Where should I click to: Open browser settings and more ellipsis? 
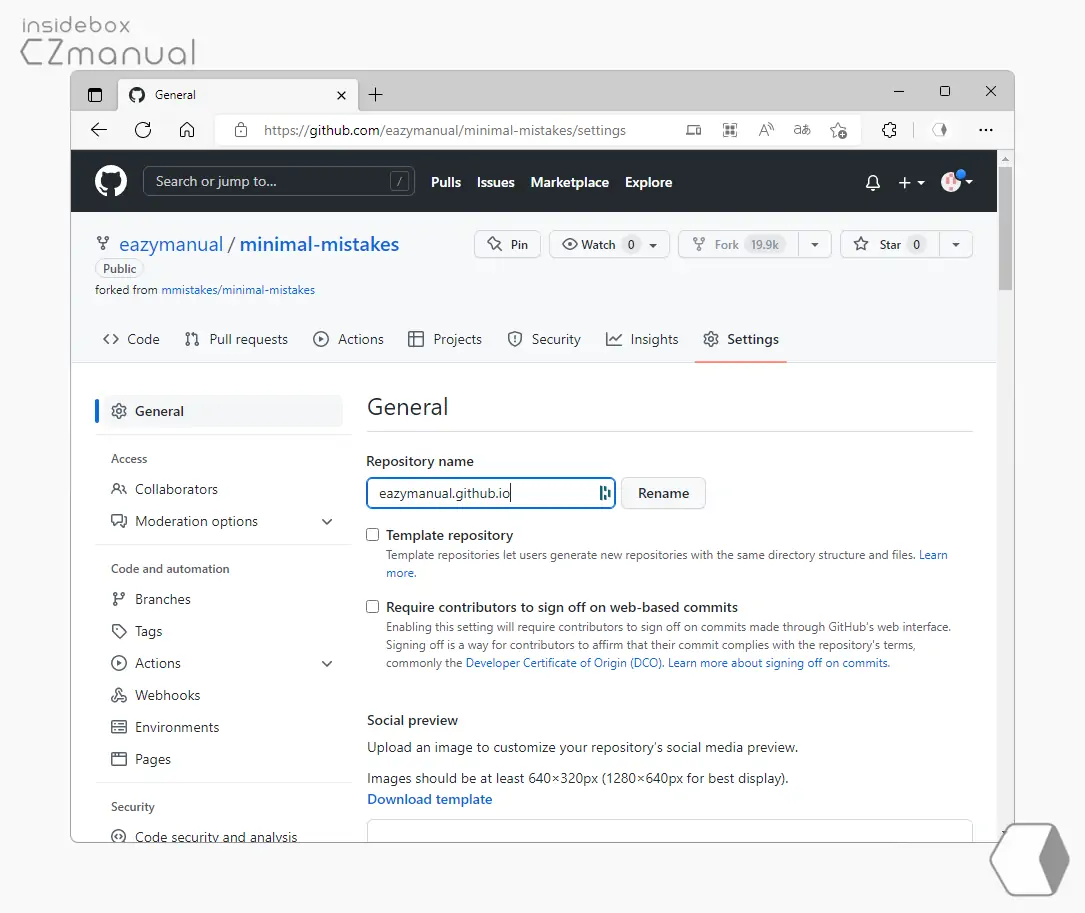pos(985,130)
